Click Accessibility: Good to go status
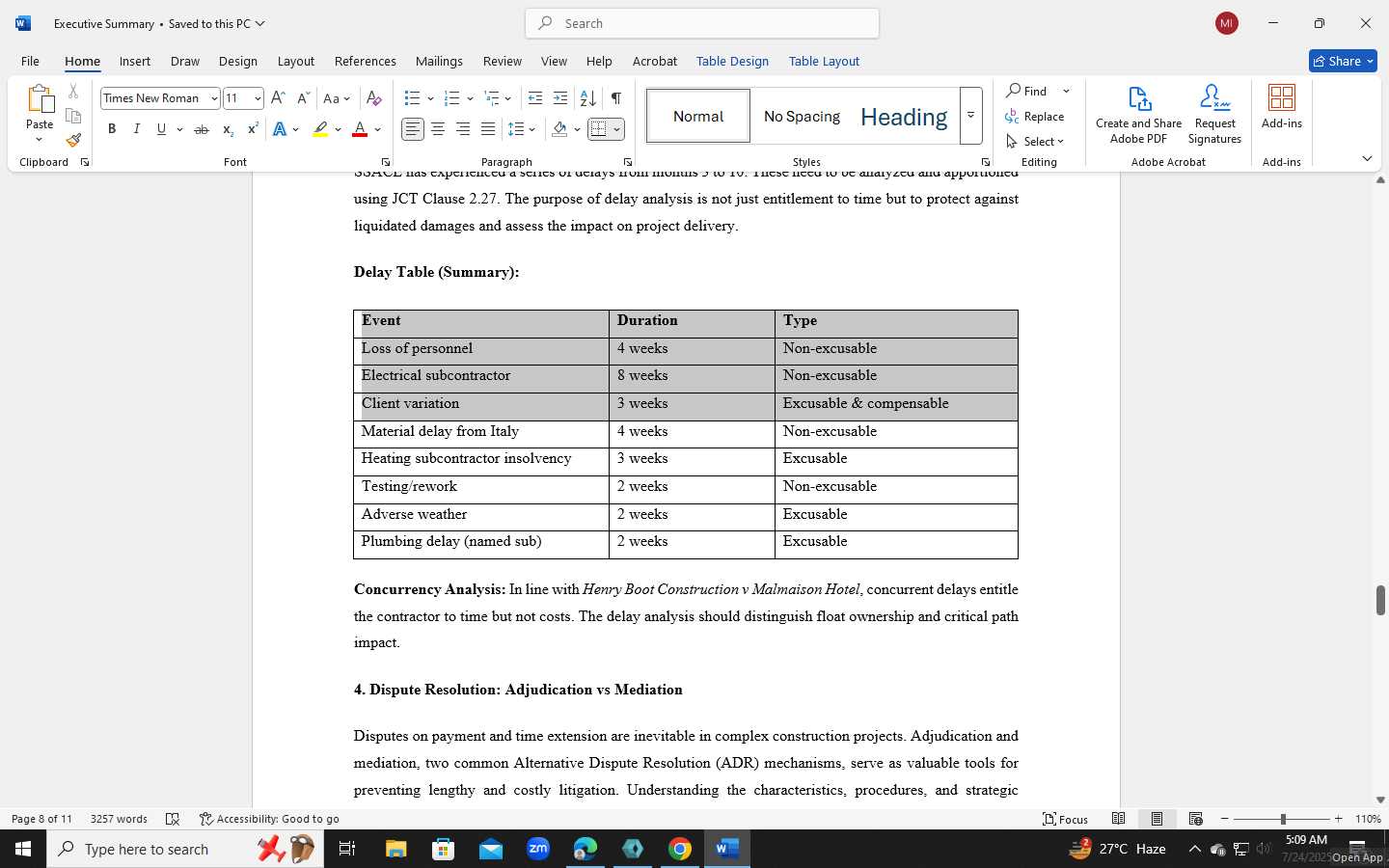The height and width of the screenshot is (868, 1389). 269,819
